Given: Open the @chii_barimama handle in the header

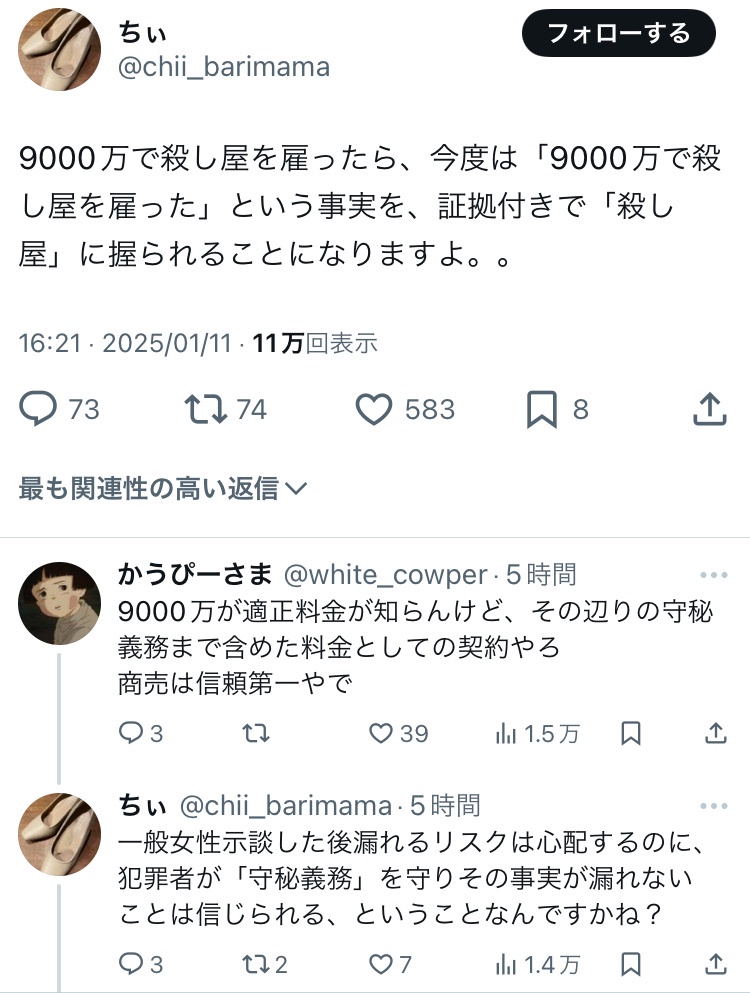Looking at the screenshot, I should [x=224, y=67].
